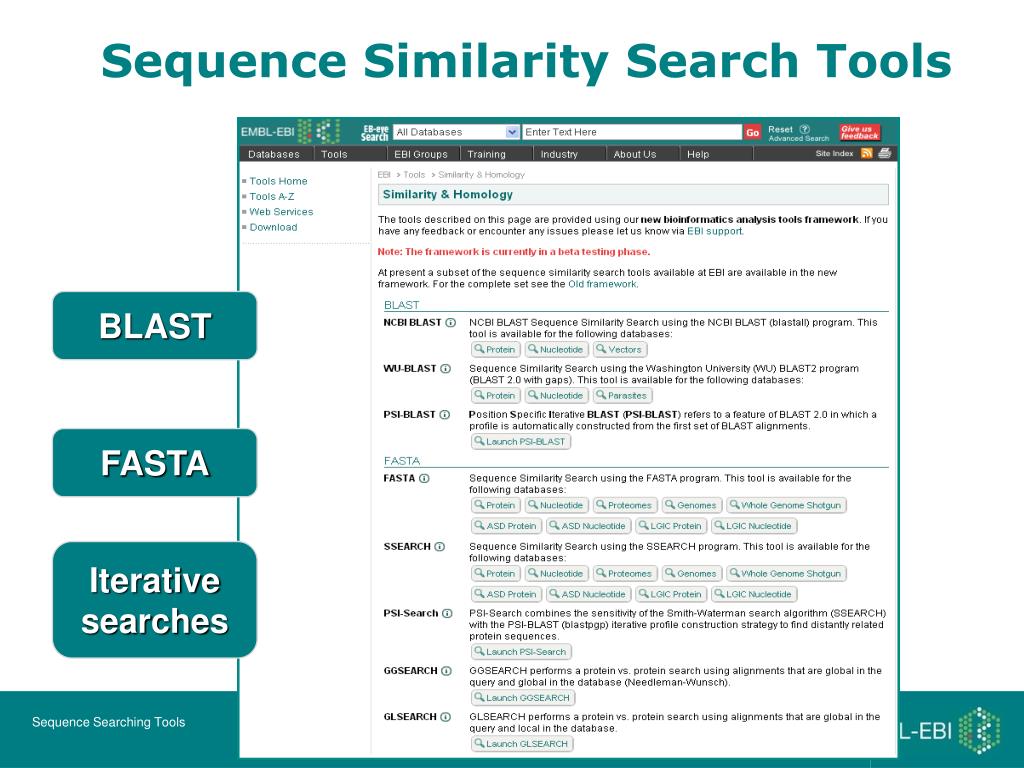Open the EBI Groups menu

tap(421, 154)
